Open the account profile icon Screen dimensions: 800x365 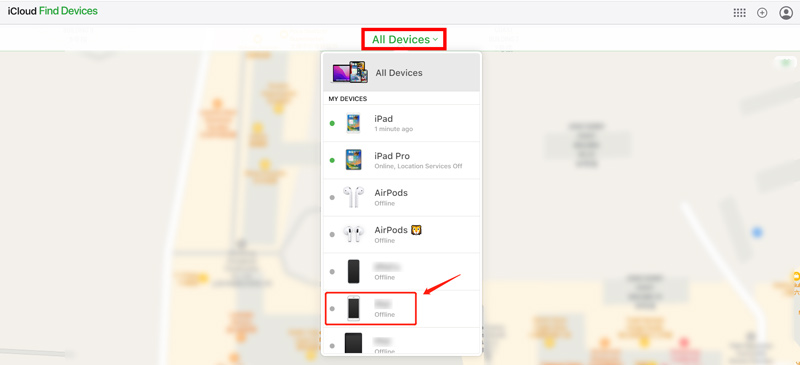point(786,13)
